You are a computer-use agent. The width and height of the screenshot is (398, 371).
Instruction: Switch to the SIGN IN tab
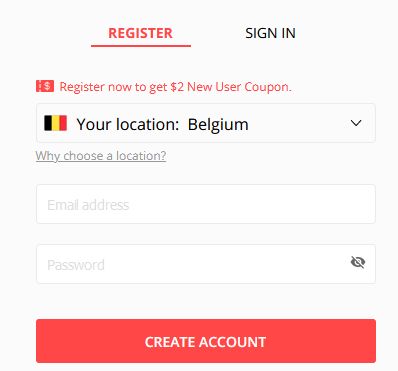pos(270,33)
